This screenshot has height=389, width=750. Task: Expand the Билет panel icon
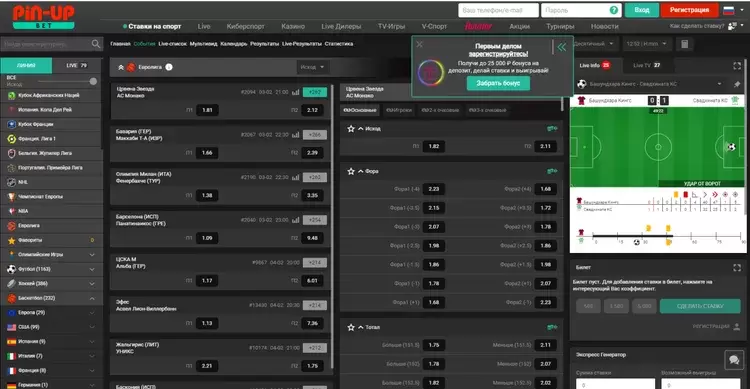click(737, 268)
